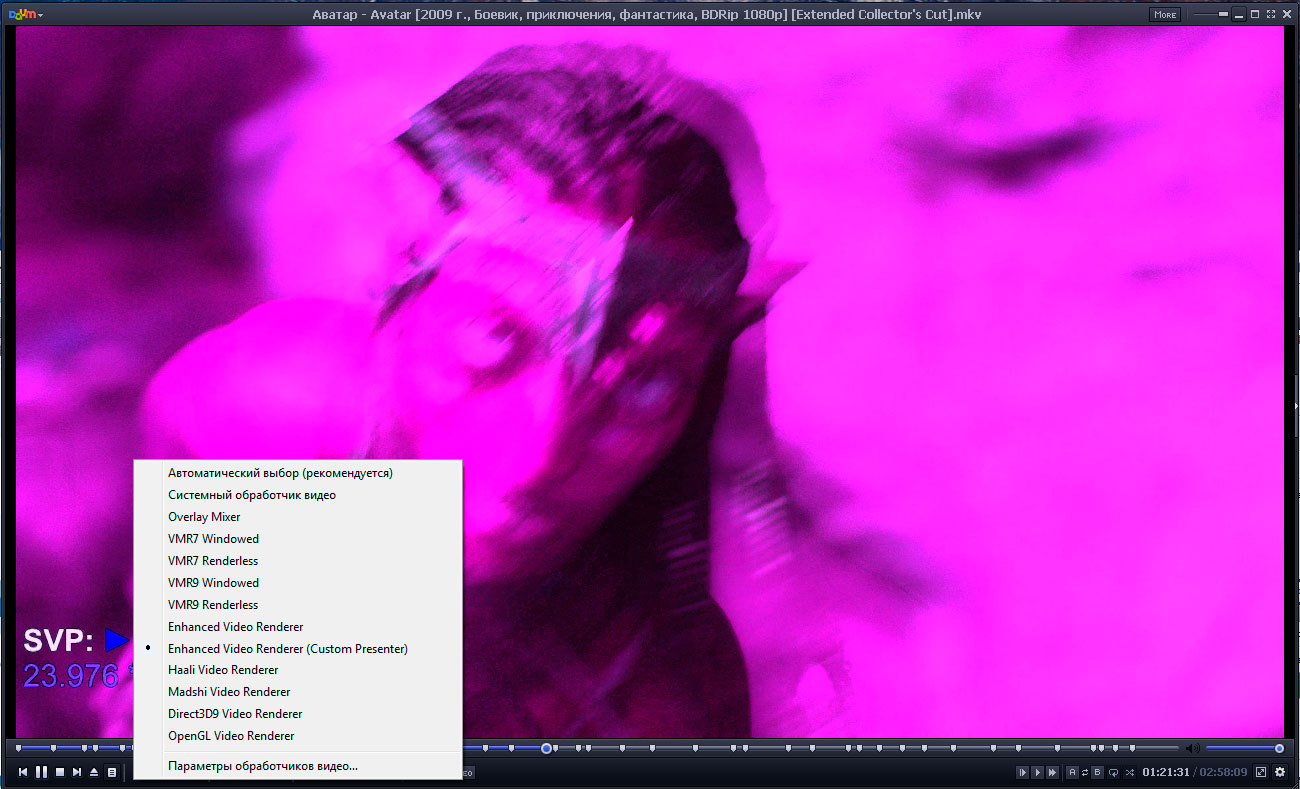Open the playlist icon
The width and height of the screenshot is (1300, 789).
112,772
